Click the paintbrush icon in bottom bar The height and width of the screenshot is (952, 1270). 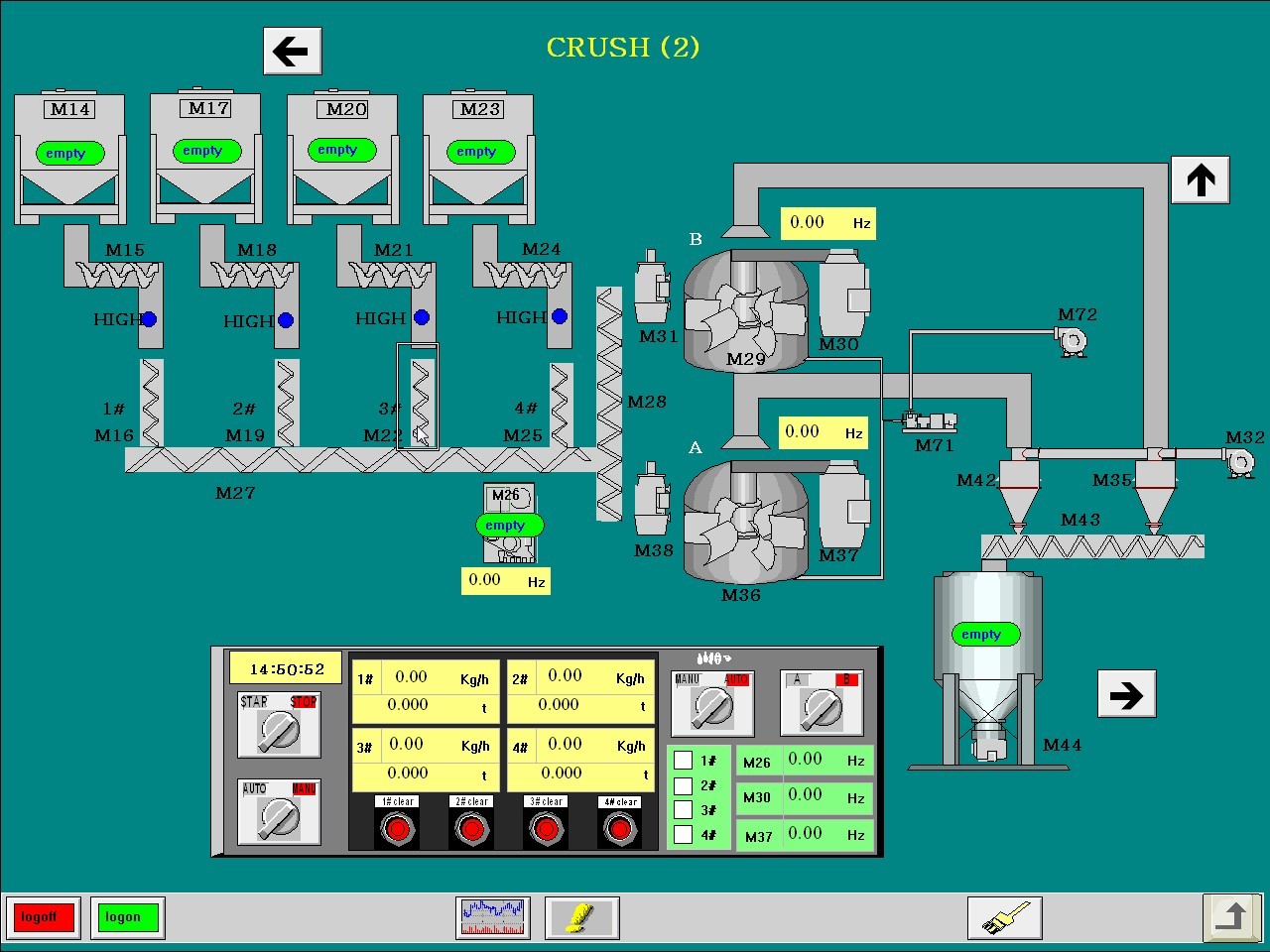click(1004, 917)
